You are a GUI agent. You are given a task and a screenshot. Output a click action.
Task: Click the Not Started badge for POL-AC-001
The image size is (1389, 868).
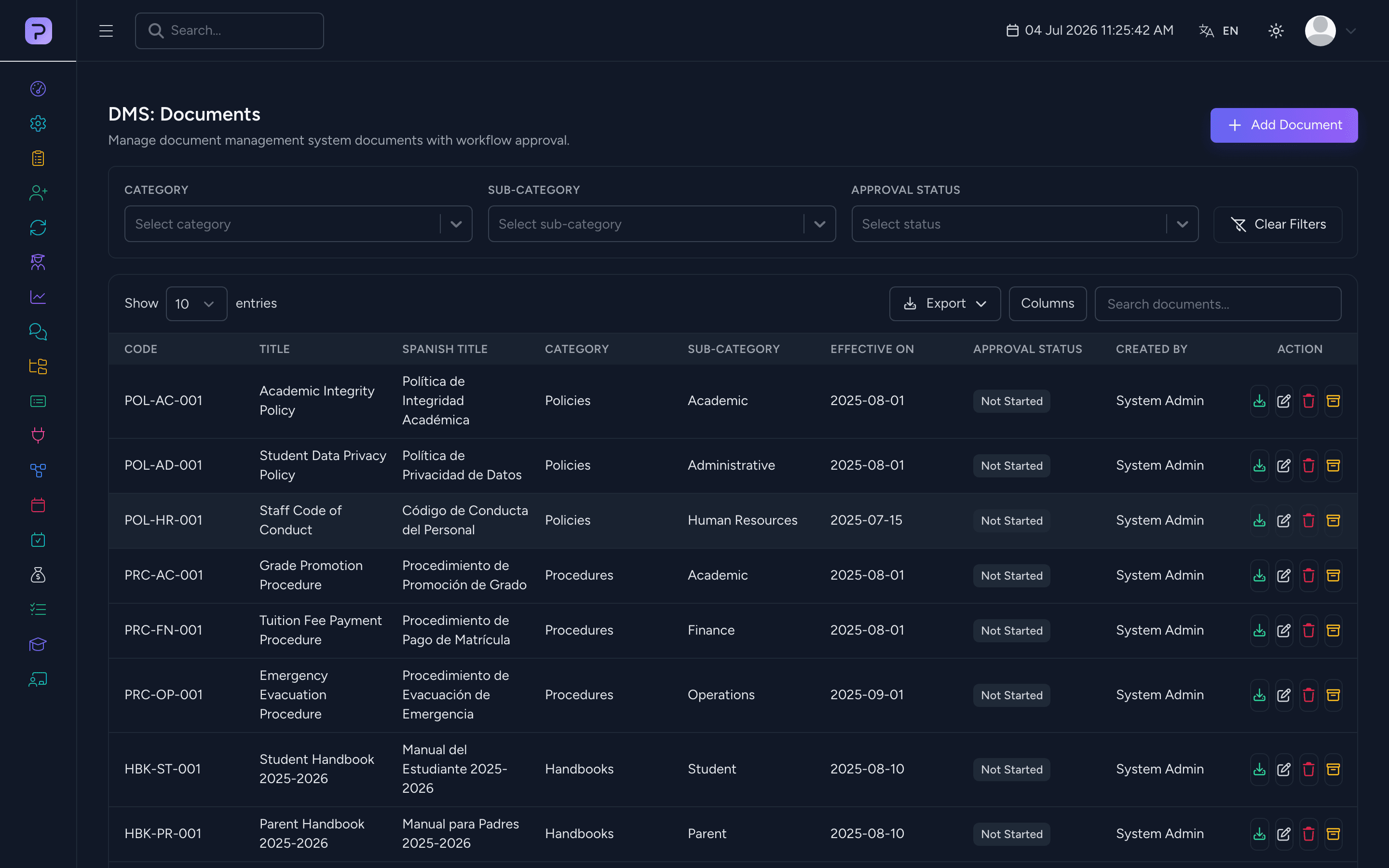1011,401
